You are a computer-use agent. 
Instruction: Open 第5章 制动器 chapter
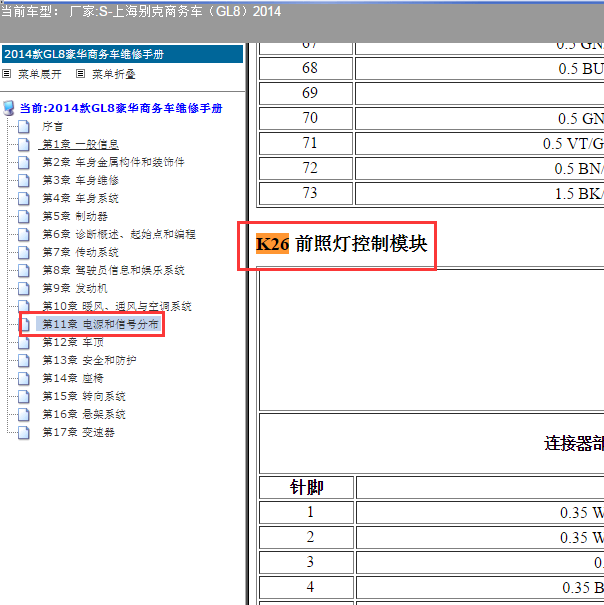click(75, 216)
